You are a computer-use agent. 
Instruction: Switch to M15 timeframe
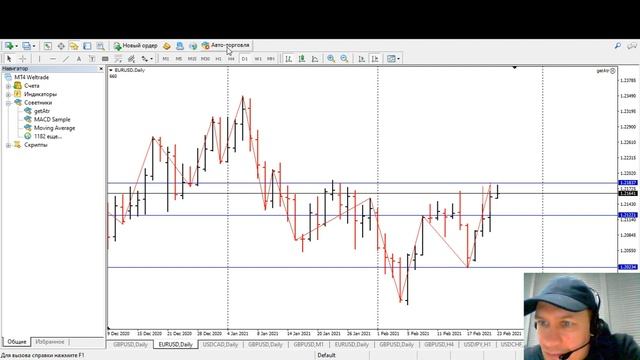point(192,59)
